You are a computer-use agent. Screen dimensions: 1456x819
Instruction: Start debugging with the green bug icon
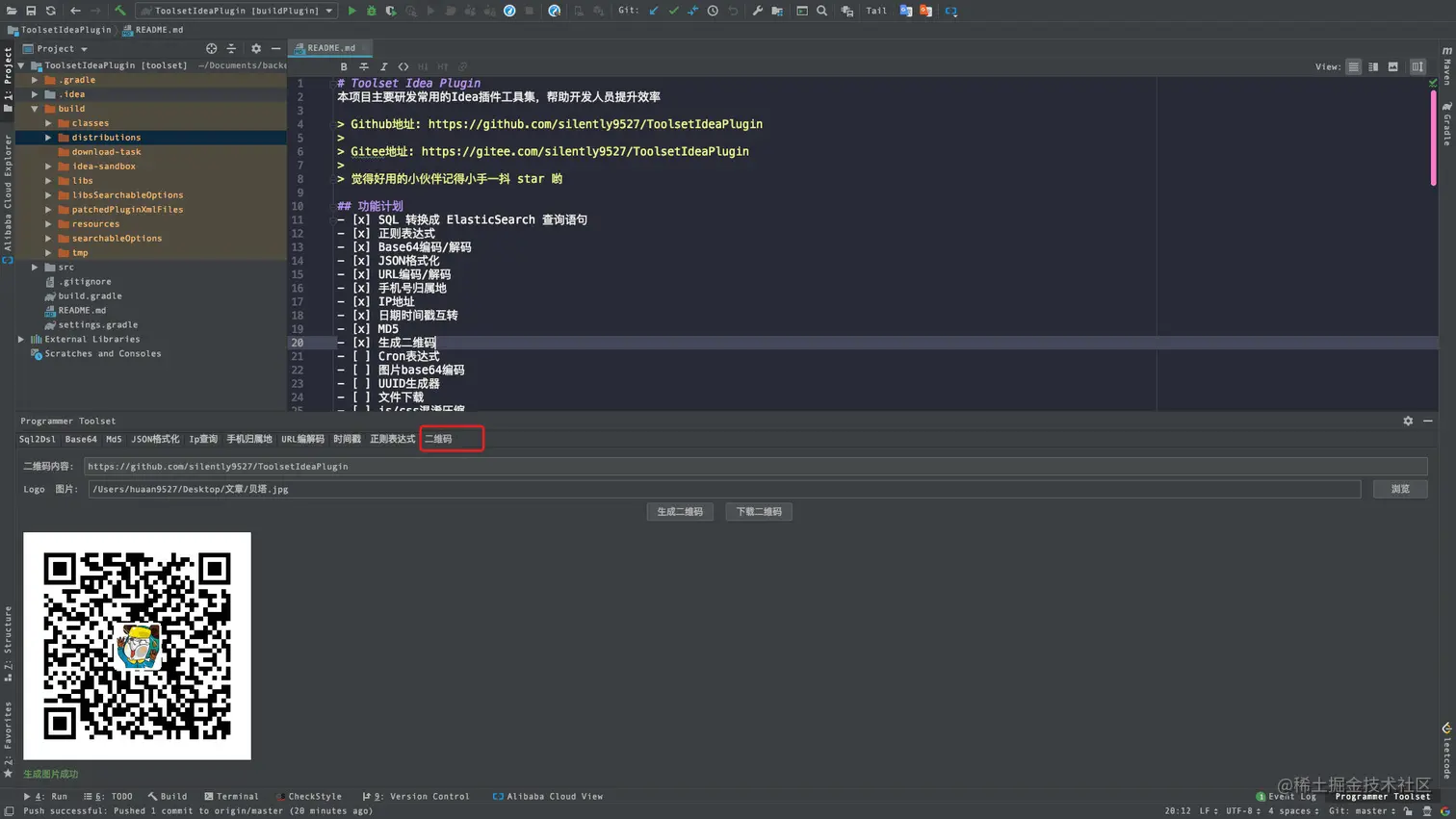372,11
